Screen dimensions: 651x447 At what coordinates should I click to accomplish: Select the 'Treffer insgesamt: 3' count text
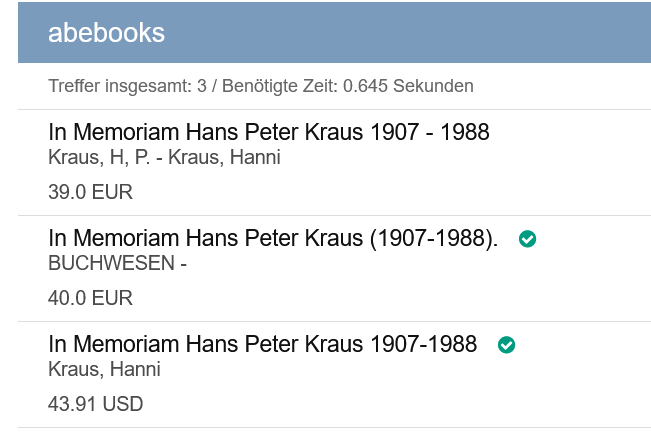click(x=127, y=86)
